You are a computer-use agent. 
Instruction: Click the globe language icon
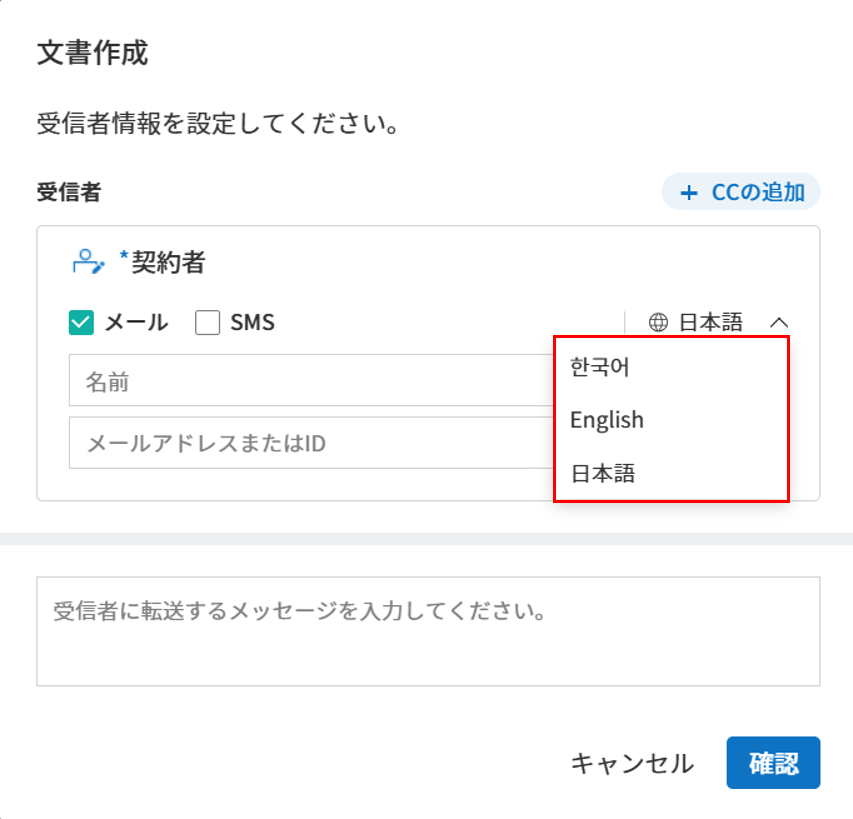pos(658,322)
